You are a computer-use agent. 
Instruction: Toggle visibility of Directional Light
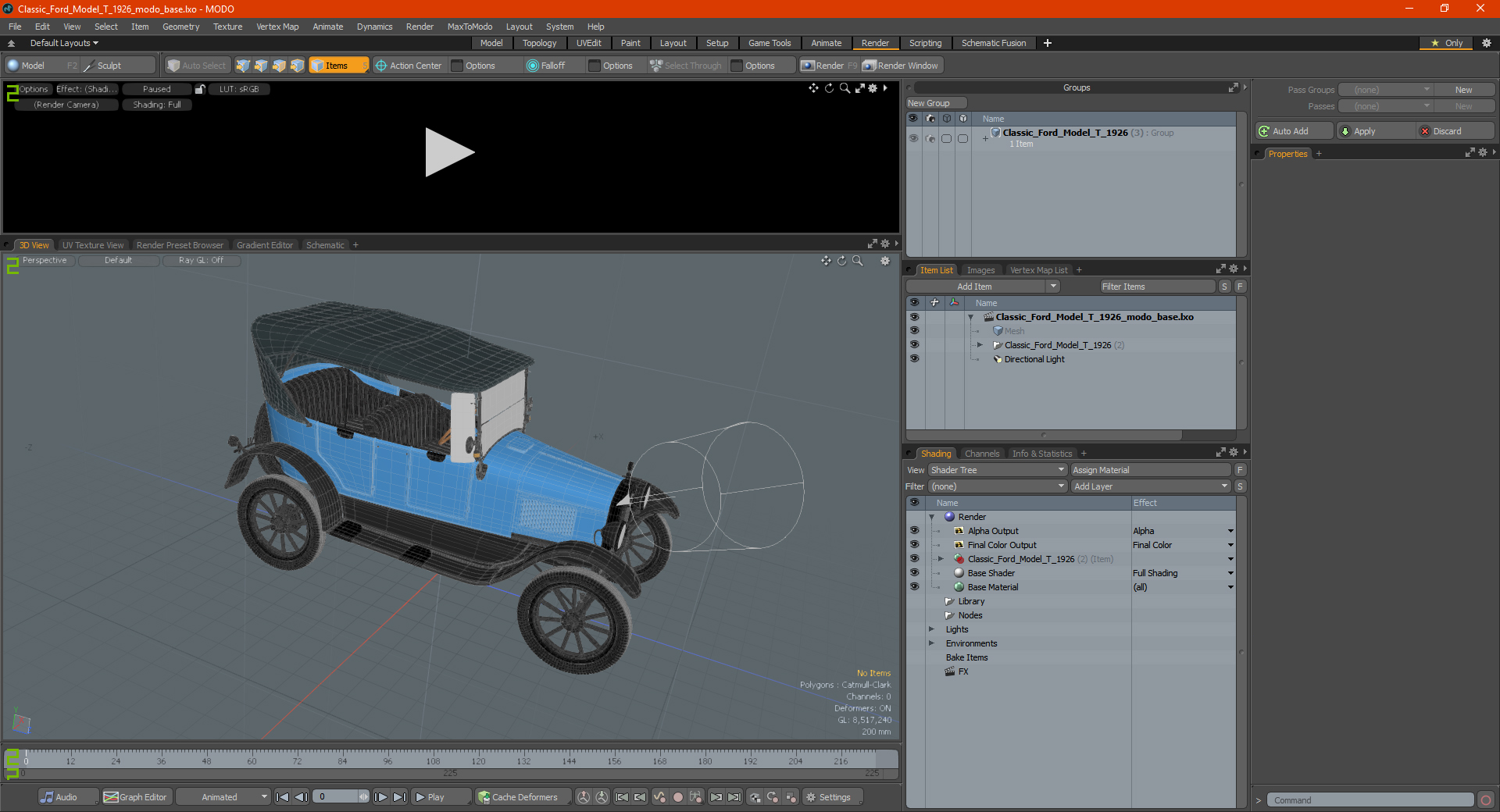(914, 359)
